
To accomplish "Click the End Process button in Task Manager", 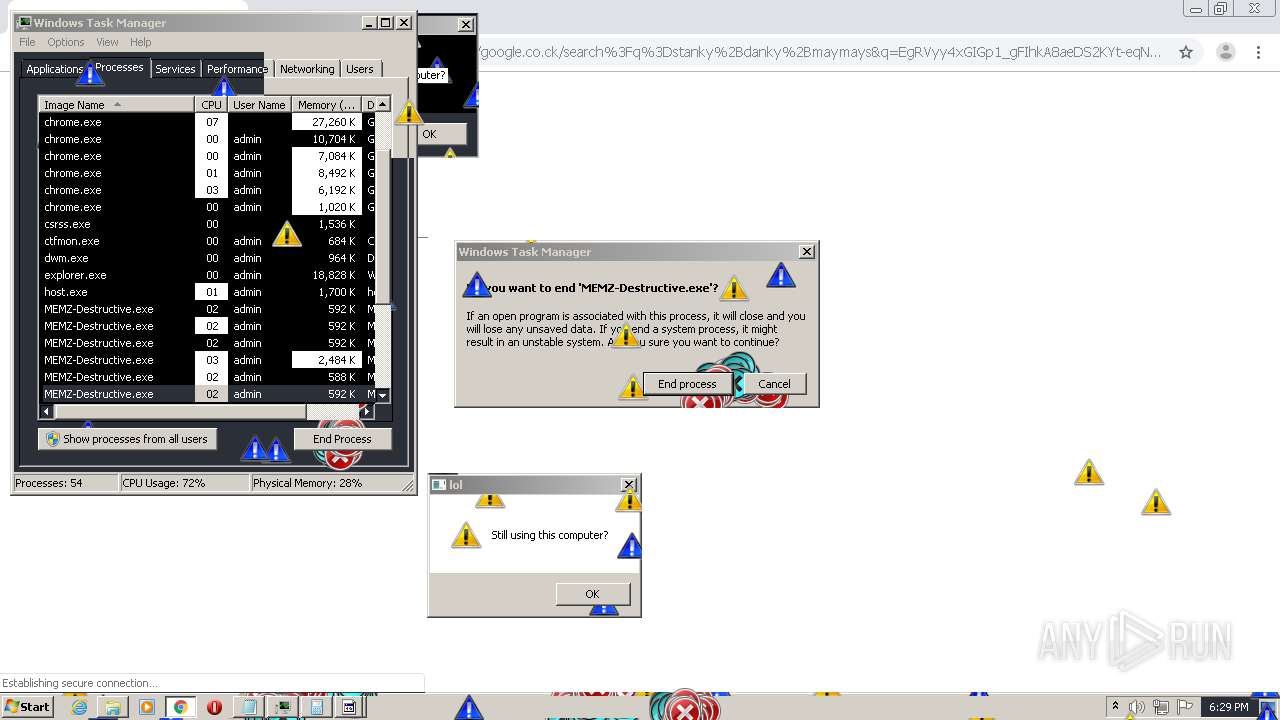I will pos(342,439).
